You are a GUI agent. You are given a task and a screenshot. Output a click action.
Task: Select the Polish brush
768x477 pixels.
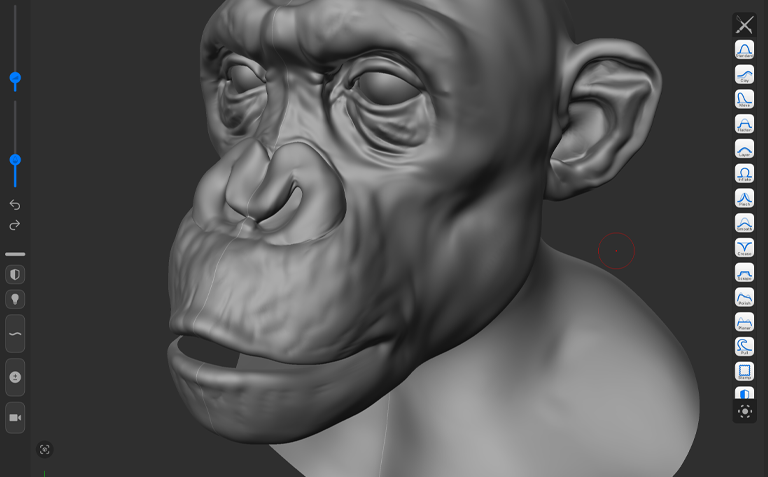click(744, 297)
